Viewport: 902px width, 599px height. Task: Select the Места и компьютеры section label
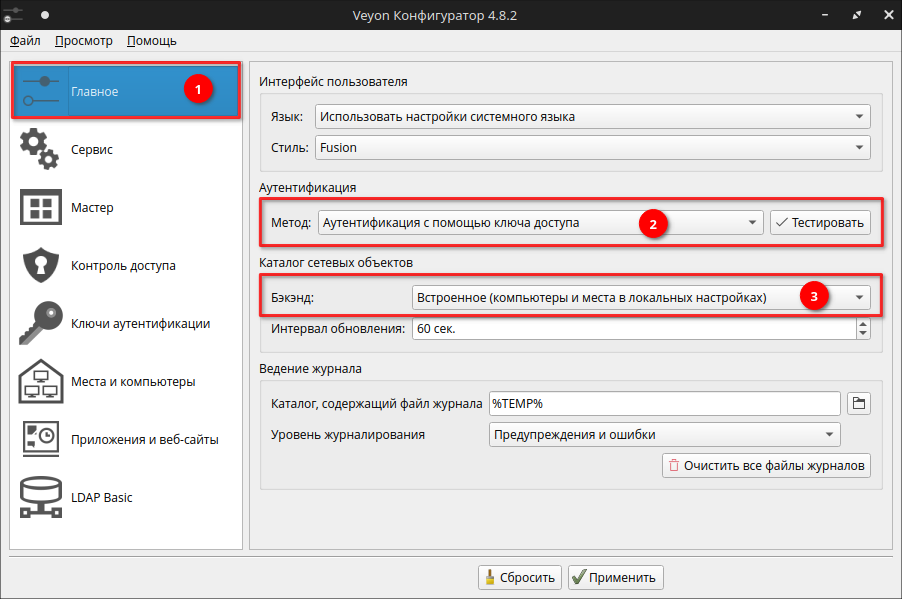pyautogui.click(x=133, y=381)
